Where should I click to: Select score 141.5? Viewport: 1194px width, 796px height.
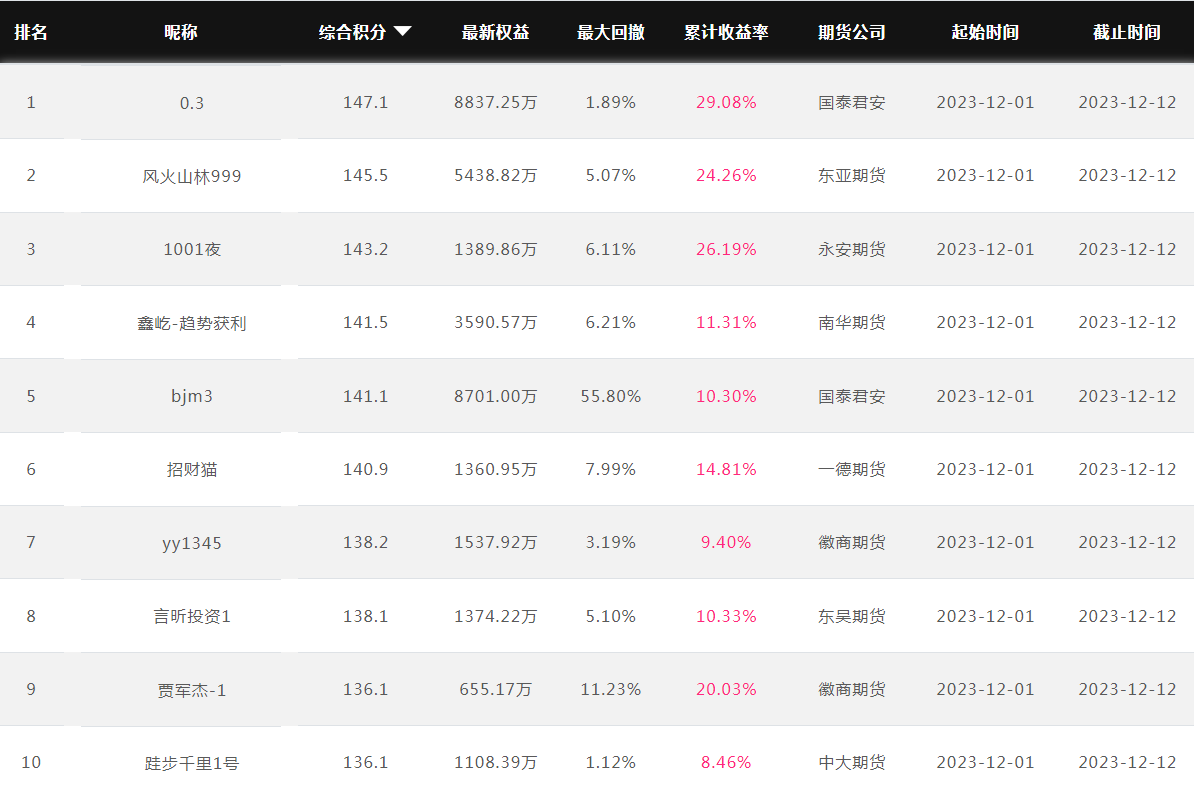coord(366,322)
